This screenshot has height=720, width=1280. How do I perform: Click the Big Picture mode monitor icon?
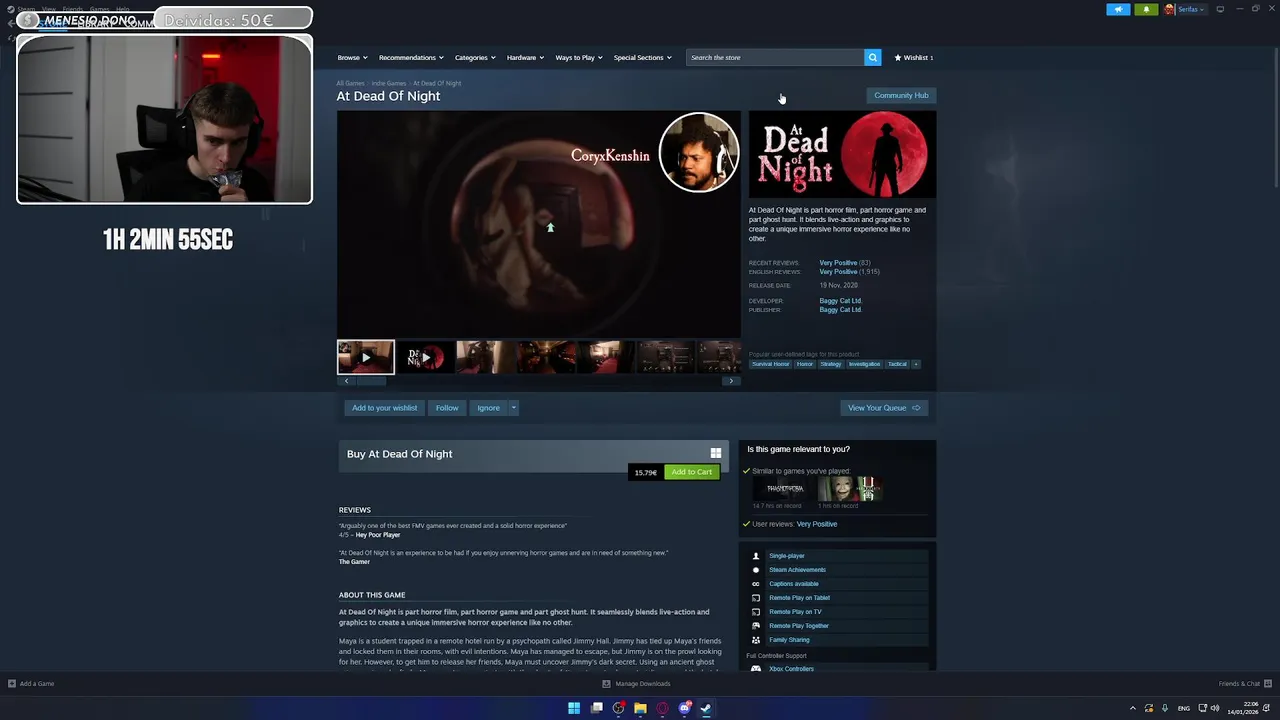1220,9
